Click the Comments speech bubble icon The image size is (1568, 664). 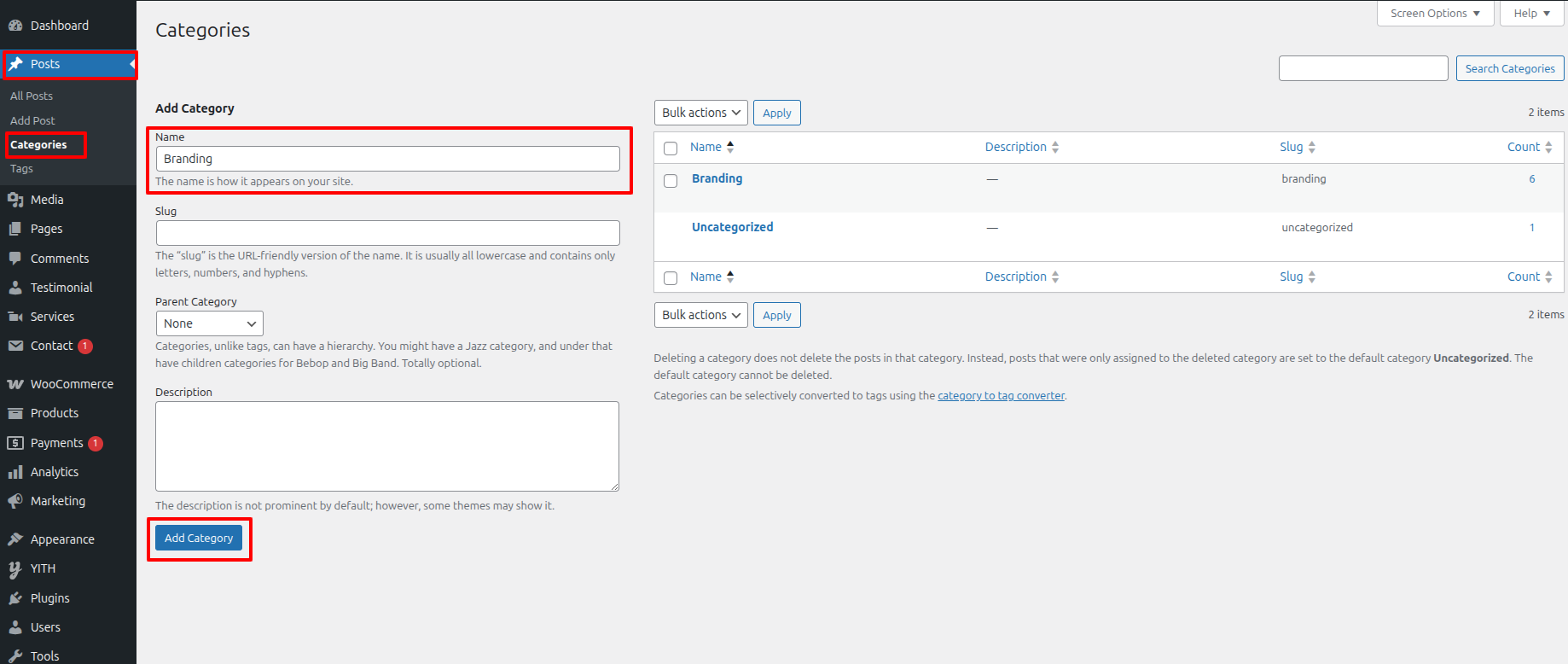(x=15, y=259)
